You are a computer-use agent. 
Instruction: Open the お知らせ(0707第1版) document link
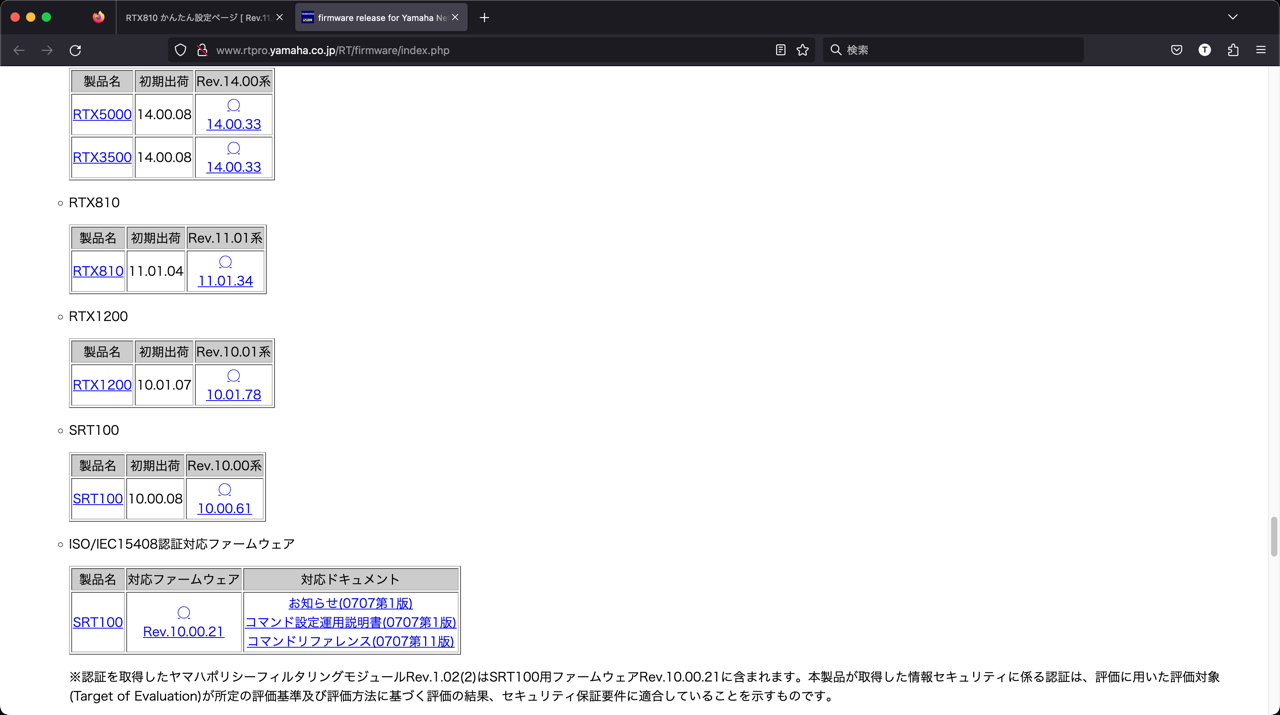coord(351,603)
